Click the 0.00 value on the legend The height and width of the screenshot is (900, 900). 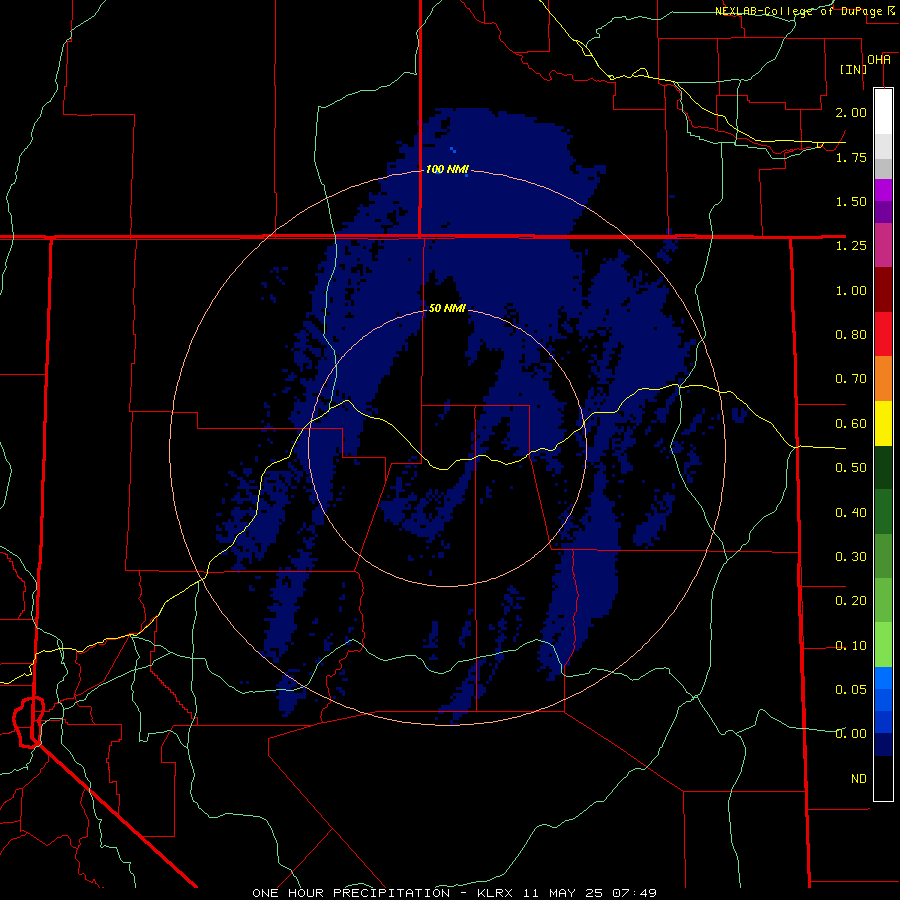(x=851, y=734)
